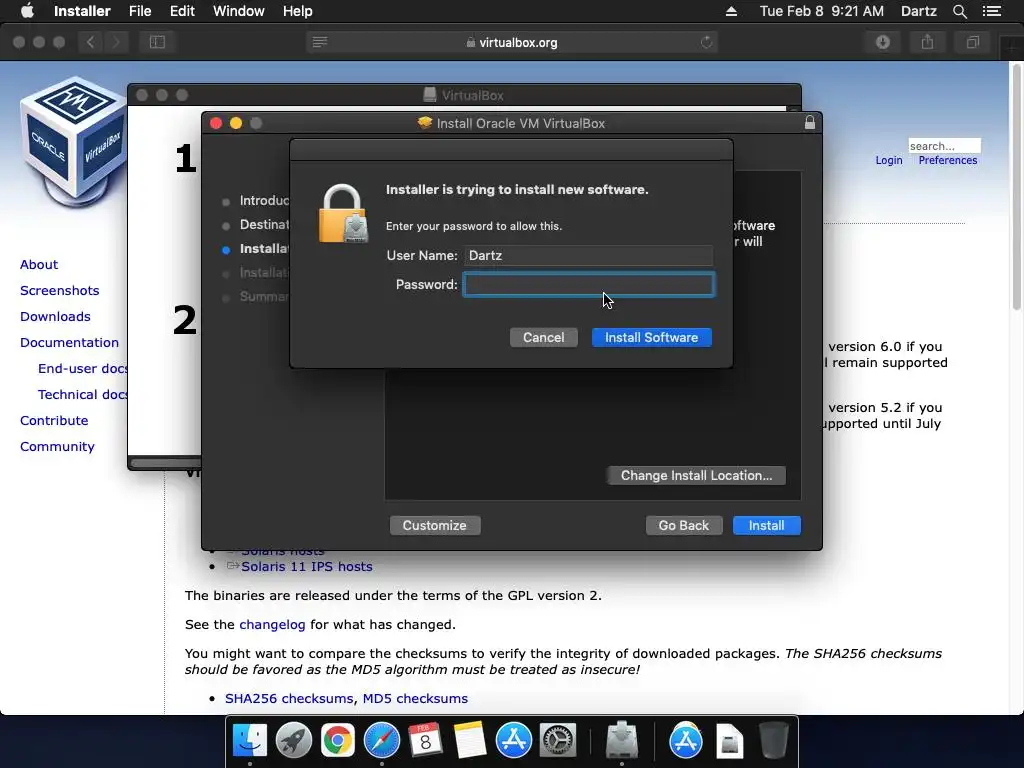
Task: Click the blue Install button
Action: pyautogui.click(x=767, y=526)
